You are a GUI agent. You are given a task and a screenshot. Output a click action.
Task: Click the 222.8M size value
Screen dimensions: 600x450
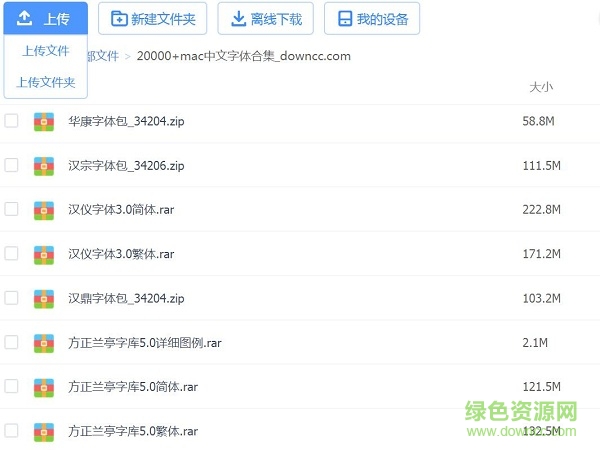(x=541, y=210)
